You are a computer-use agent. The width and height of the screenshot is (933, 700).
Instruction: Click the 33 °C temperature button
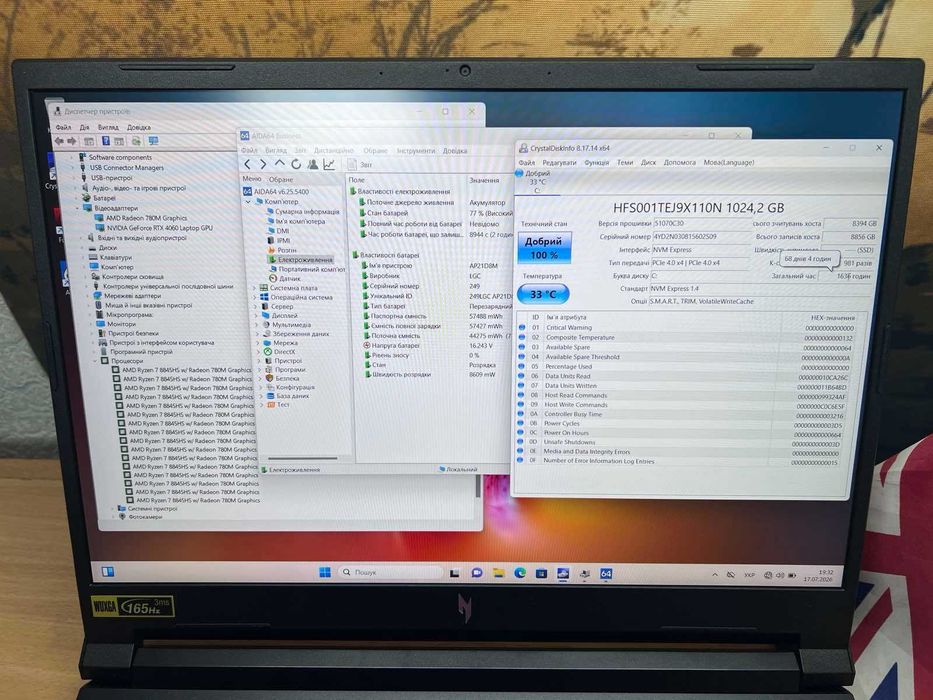click(x=543, y=294)
